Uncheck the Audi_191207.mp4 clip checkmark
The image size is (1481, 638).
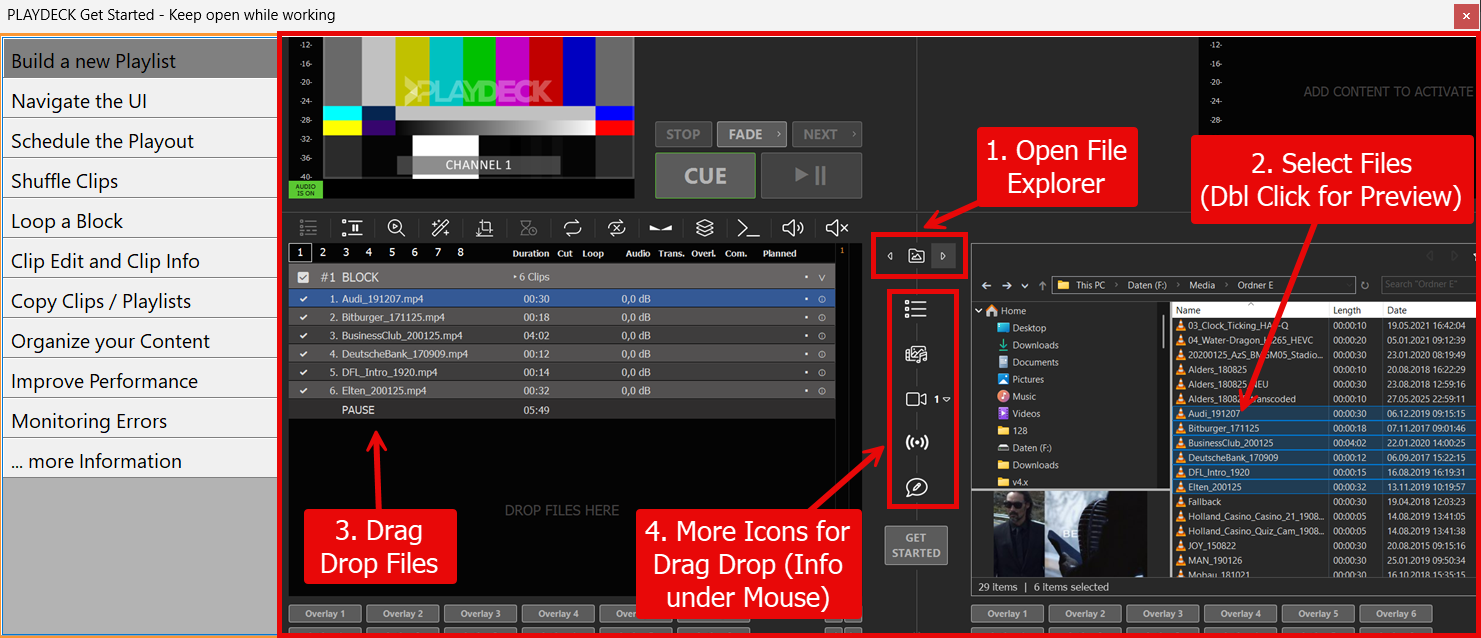pos(304,299)
